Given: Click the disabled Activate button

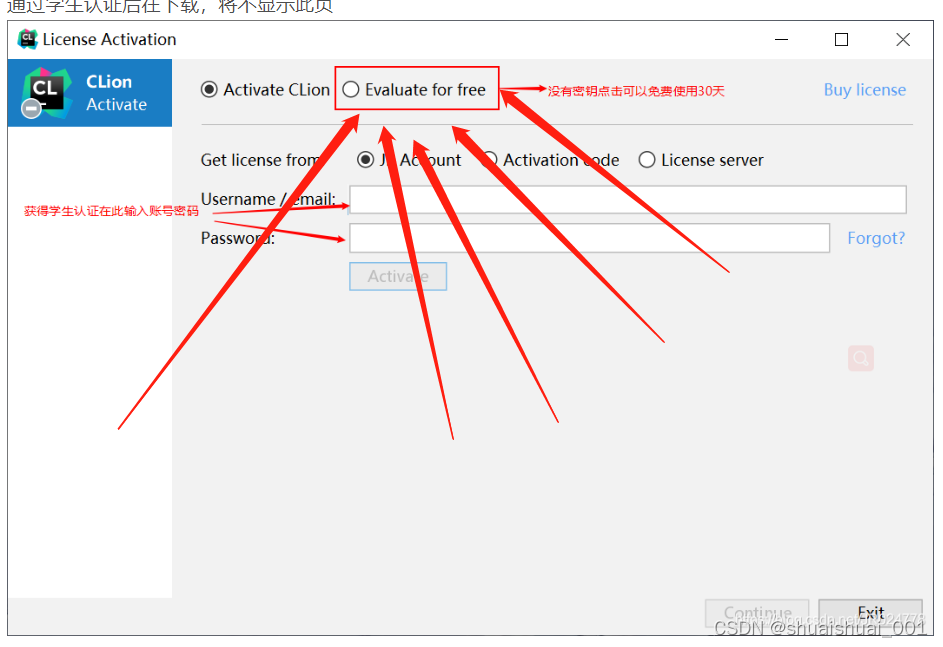Looking at the screenshot, I should (398, 277).
